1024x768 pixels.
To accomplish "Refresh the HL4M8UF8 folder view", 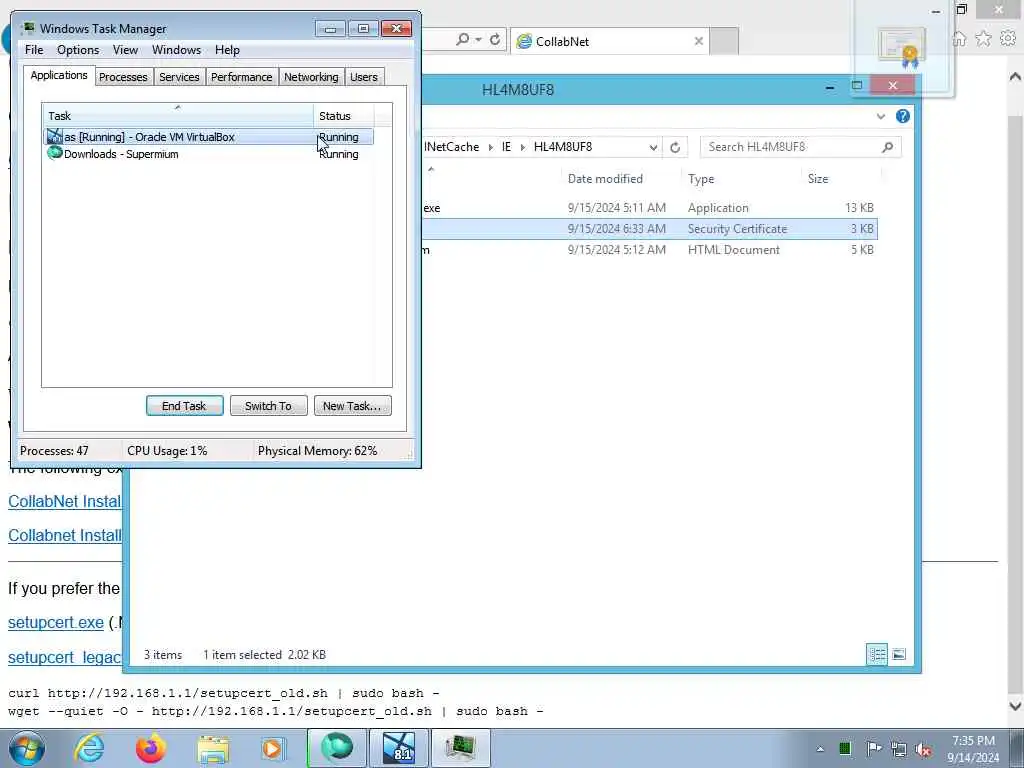I will [675, 147].
